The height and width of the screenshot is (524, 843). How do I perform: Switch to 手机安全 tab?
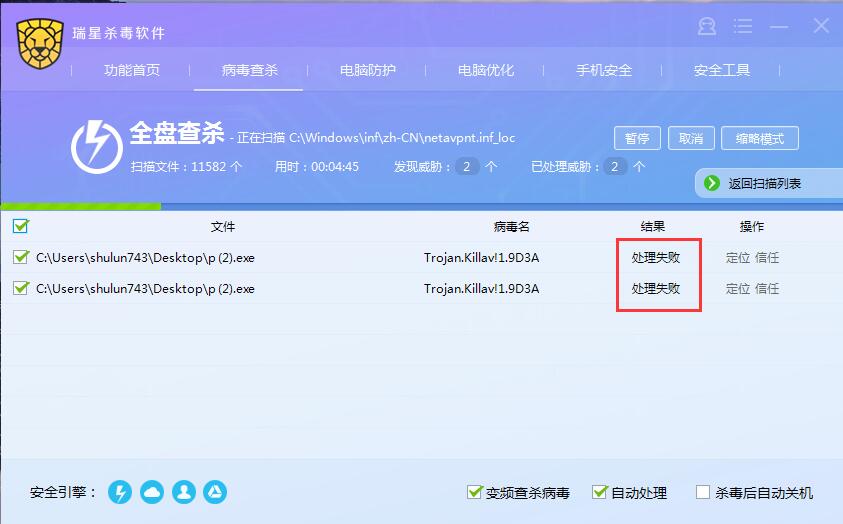(604, 70)
